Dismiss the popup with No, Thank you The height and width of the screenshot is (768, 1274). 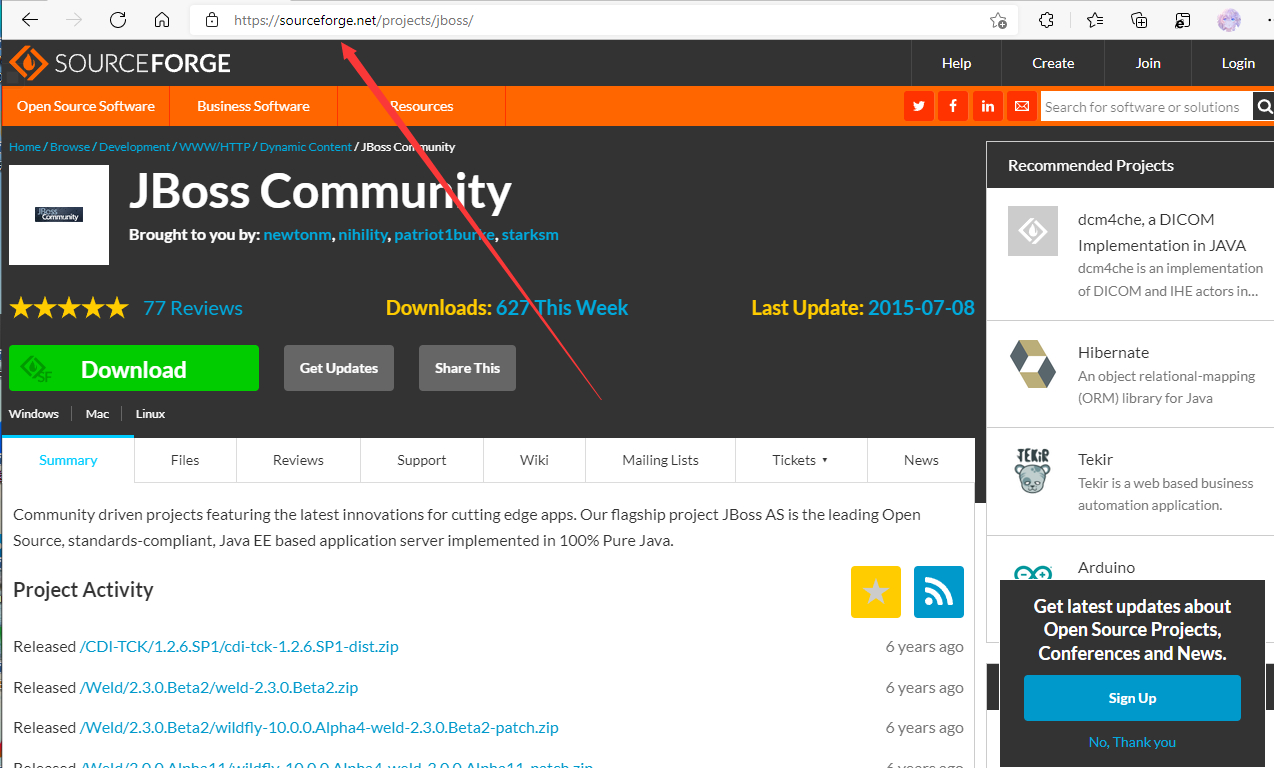pyautogui.click(x=1132, y=742)
